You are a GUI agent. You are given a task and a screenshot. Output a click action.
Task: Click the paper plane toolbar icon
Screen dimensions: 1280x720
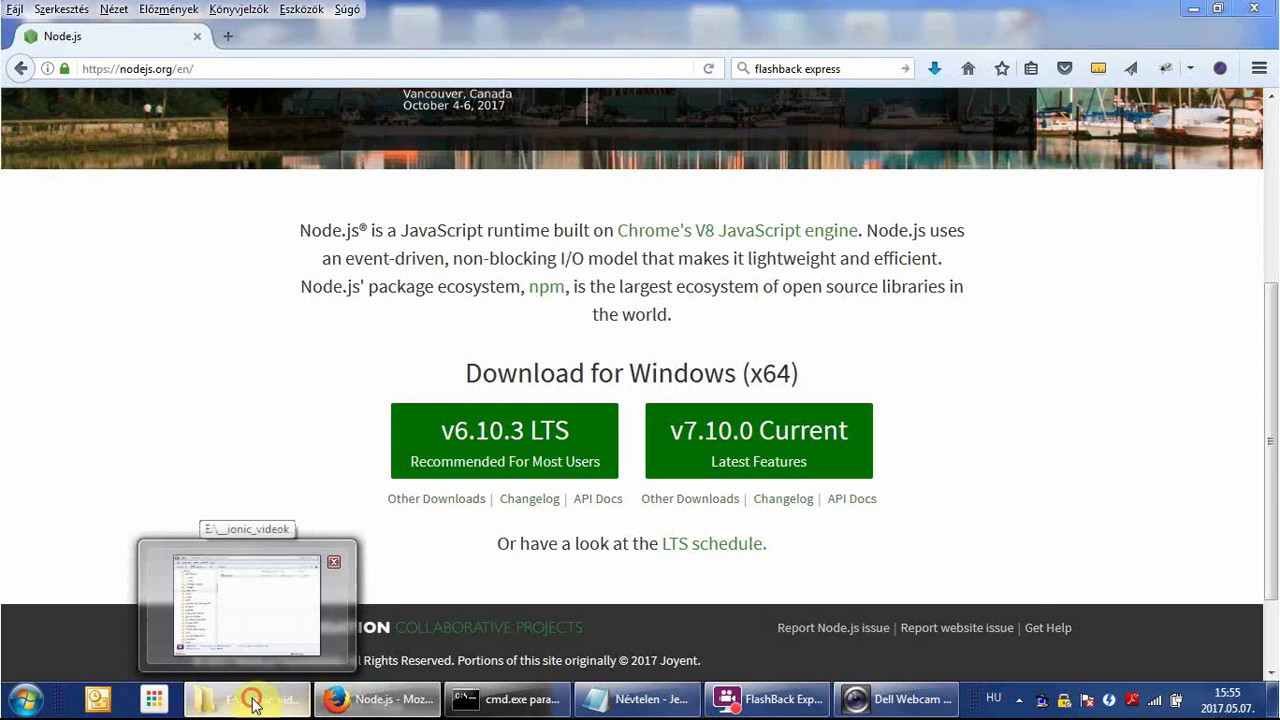[x=1131, y=69]
